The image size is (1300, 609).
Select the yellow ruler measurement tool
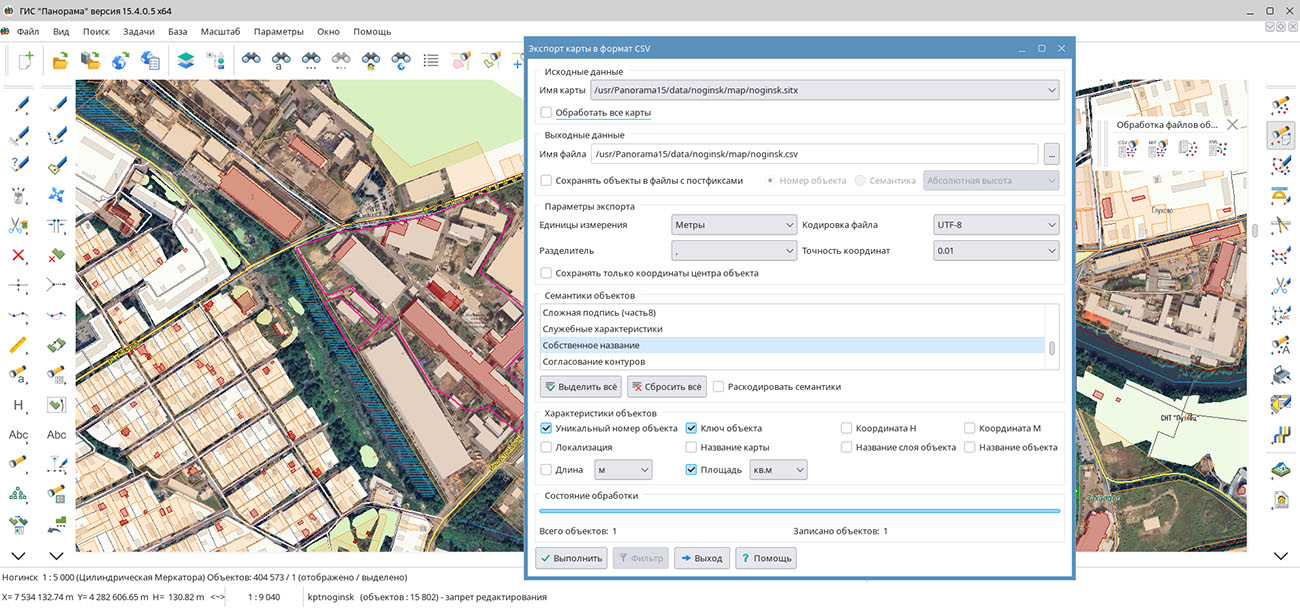point(18,345)
